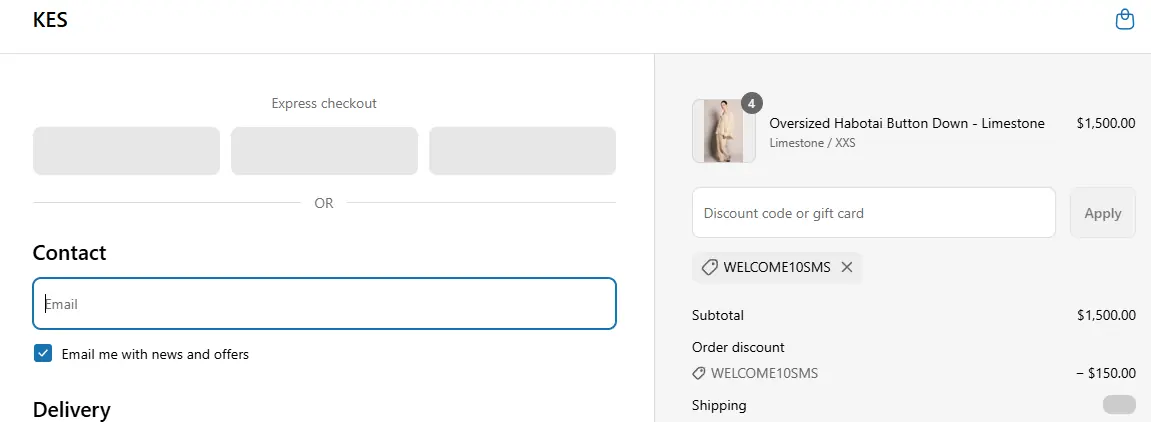Click the tag icon under Order discount
The height and width of the screenshot is (422, 1151).
(699, 373)
